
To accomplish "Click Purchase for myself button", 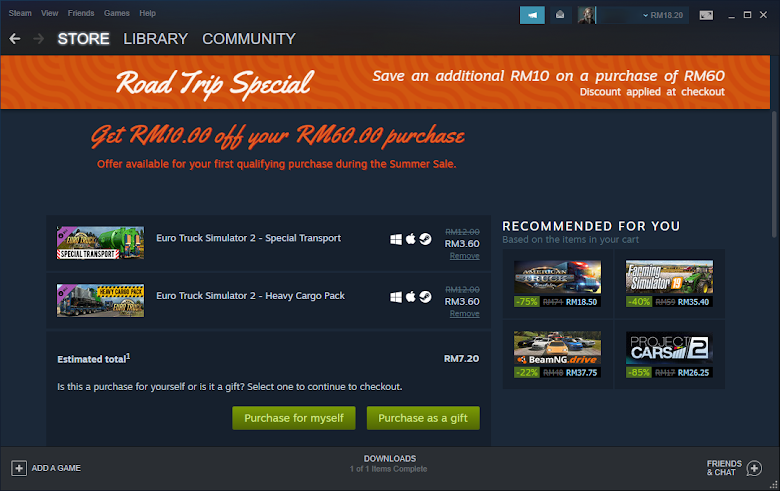I will click(294, 418).
